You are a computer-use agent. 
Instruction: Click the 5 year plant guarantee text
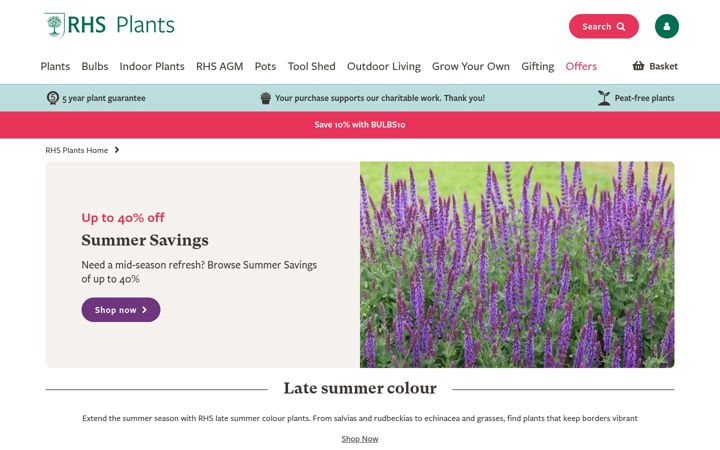coord(104,98)
